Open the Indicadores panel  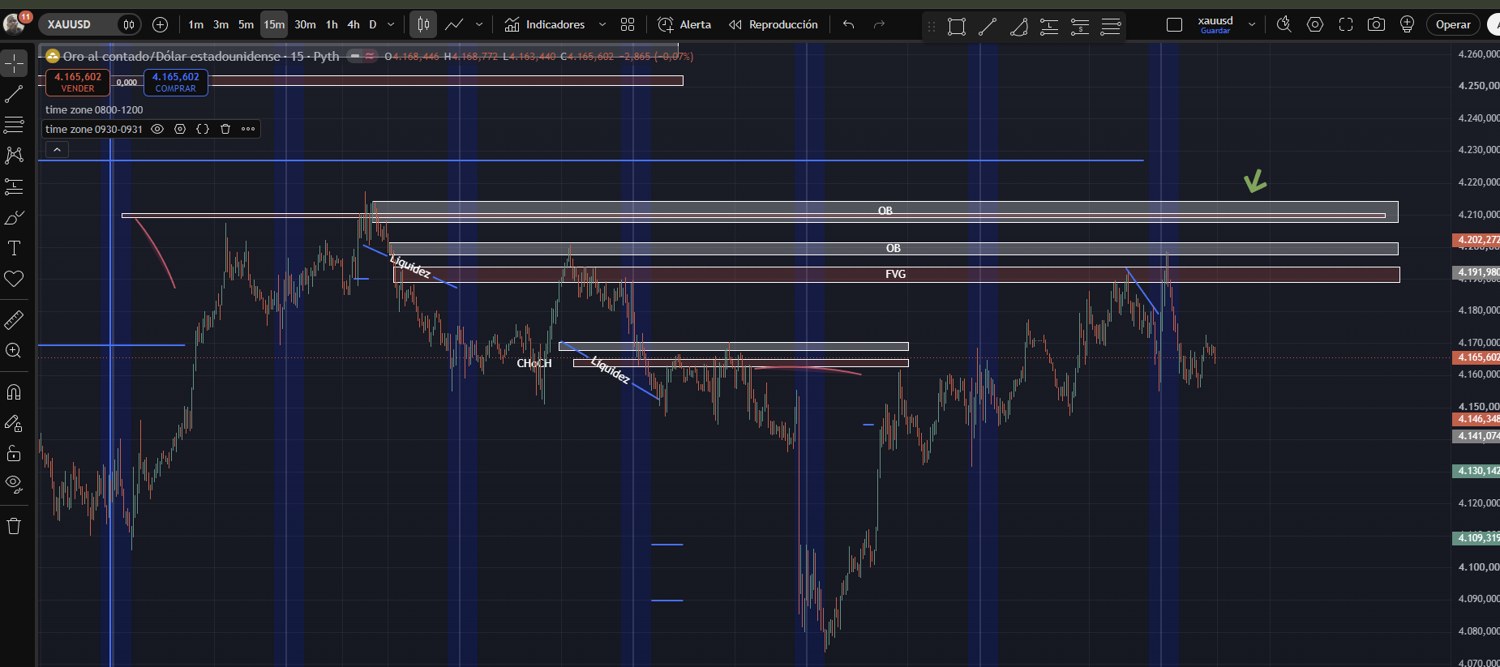[544, 24]
